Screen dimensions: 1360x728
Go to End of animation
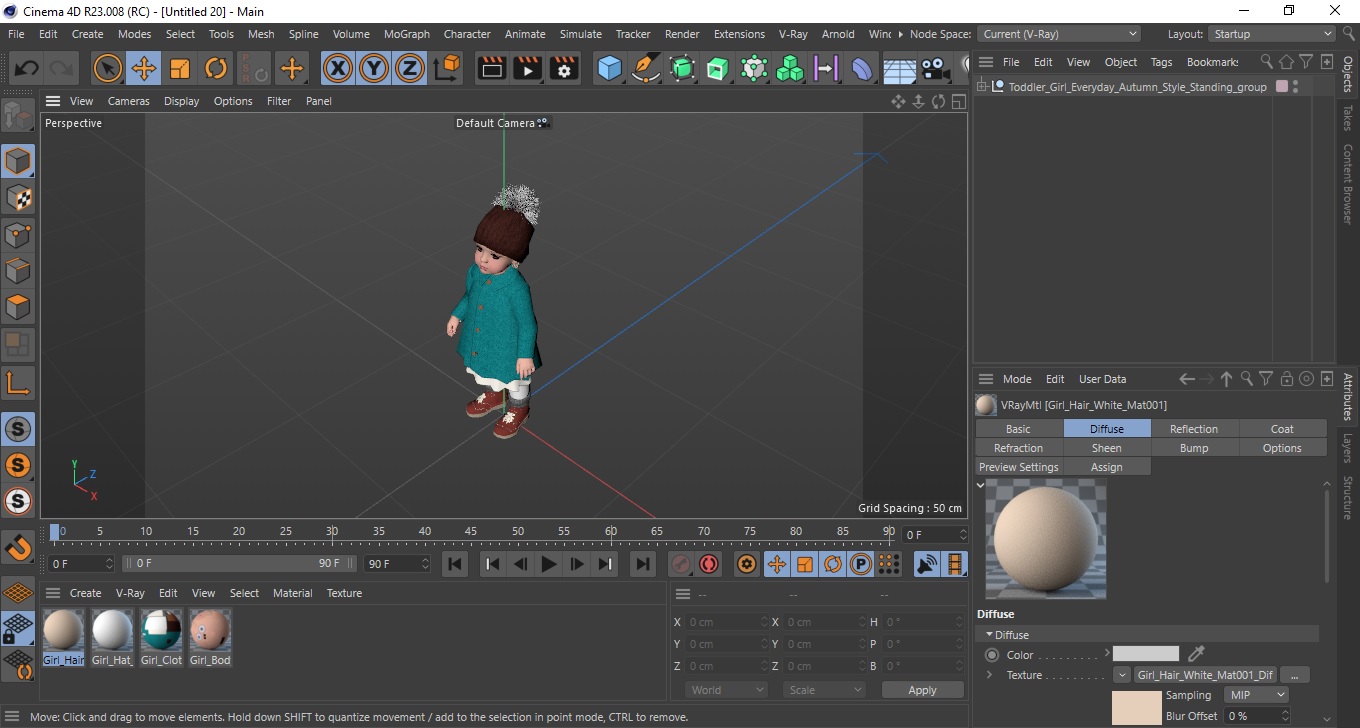pyautogui.click(x=643, y=564)
